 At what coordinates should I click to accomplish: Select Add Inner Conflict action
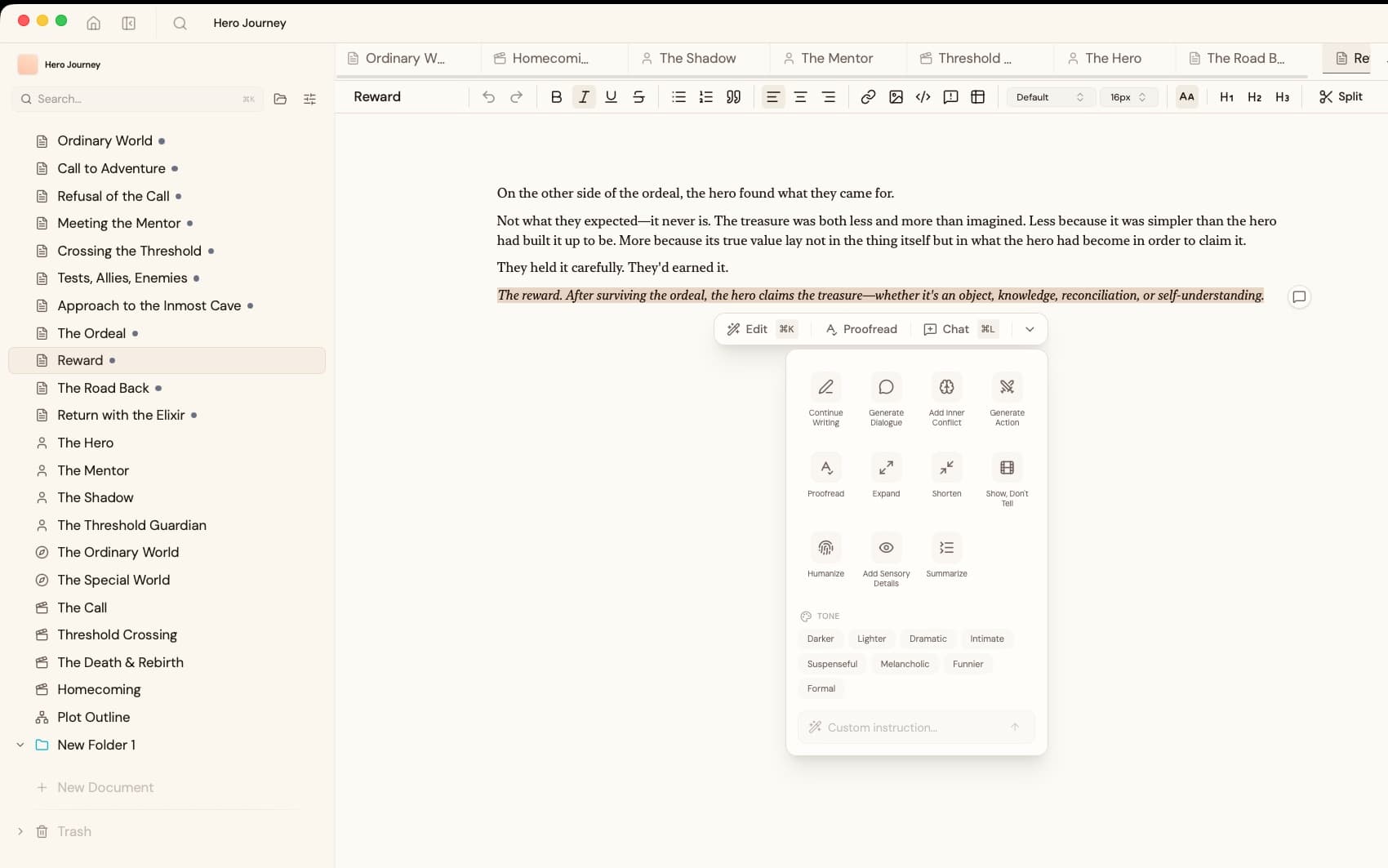(946, 399)
